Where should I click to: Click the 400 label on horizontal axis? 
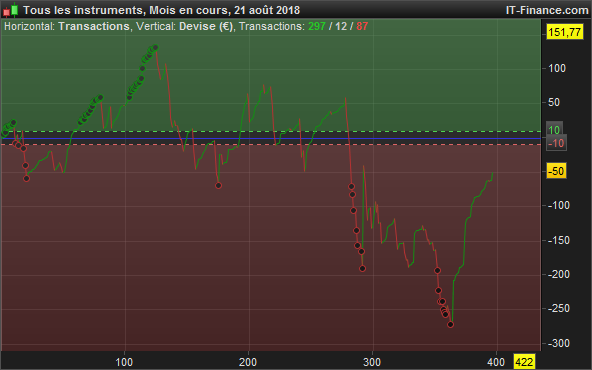[x=496, y=362]
